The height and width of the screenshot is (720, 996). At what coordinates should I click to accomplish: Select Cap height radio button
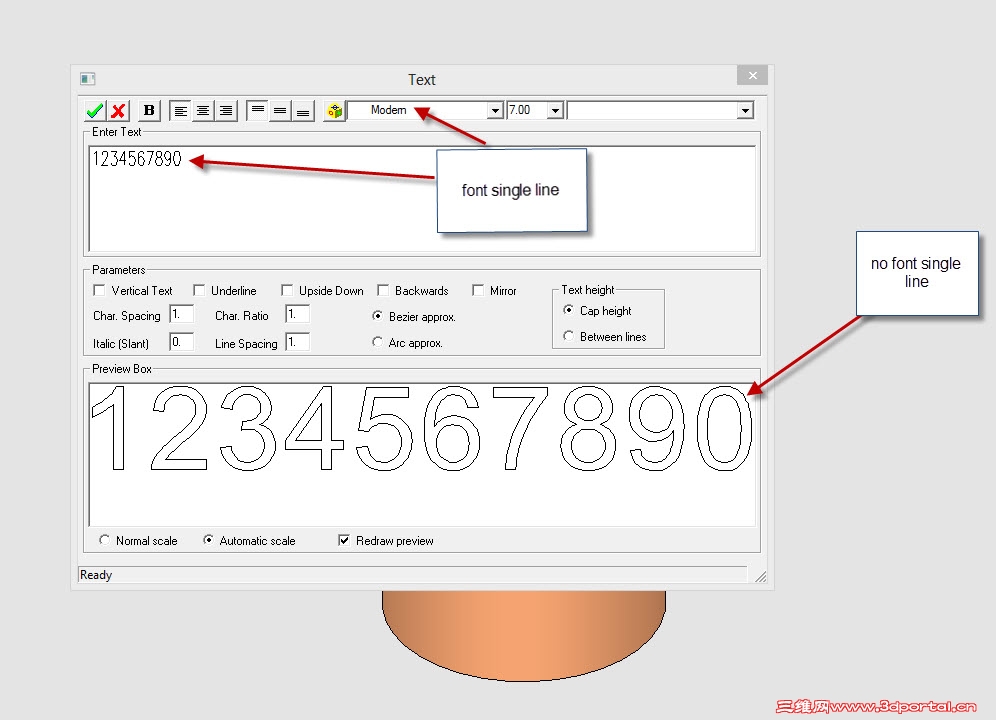click(x=569, y=309)
